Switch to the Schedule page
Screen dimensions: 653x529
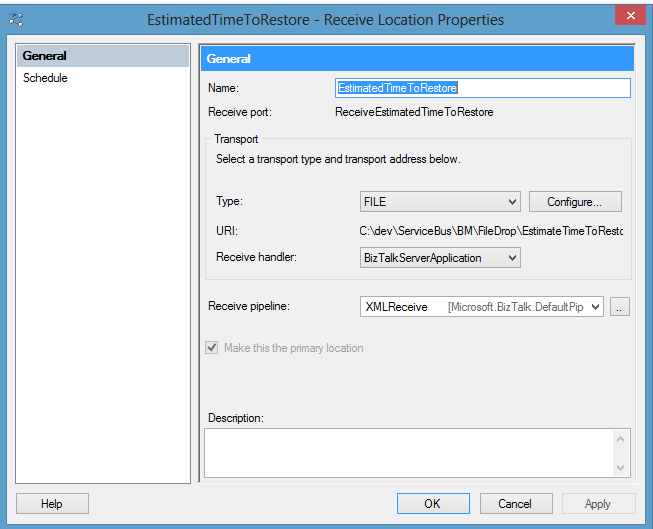pyautogui.click(x=46, y=78)
